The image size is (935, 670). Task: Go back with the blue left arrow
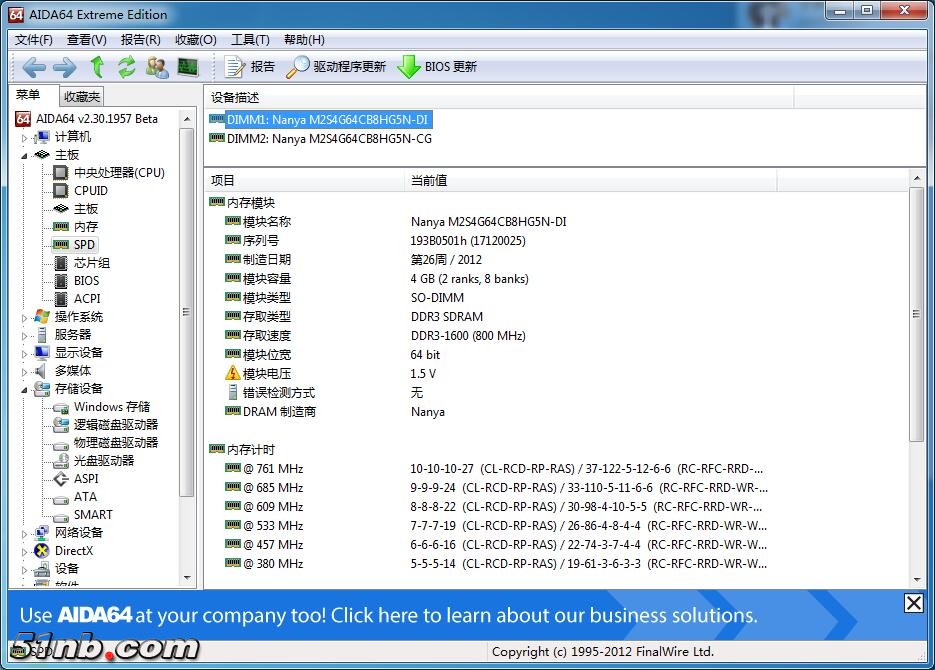click(x=34, y=67)
